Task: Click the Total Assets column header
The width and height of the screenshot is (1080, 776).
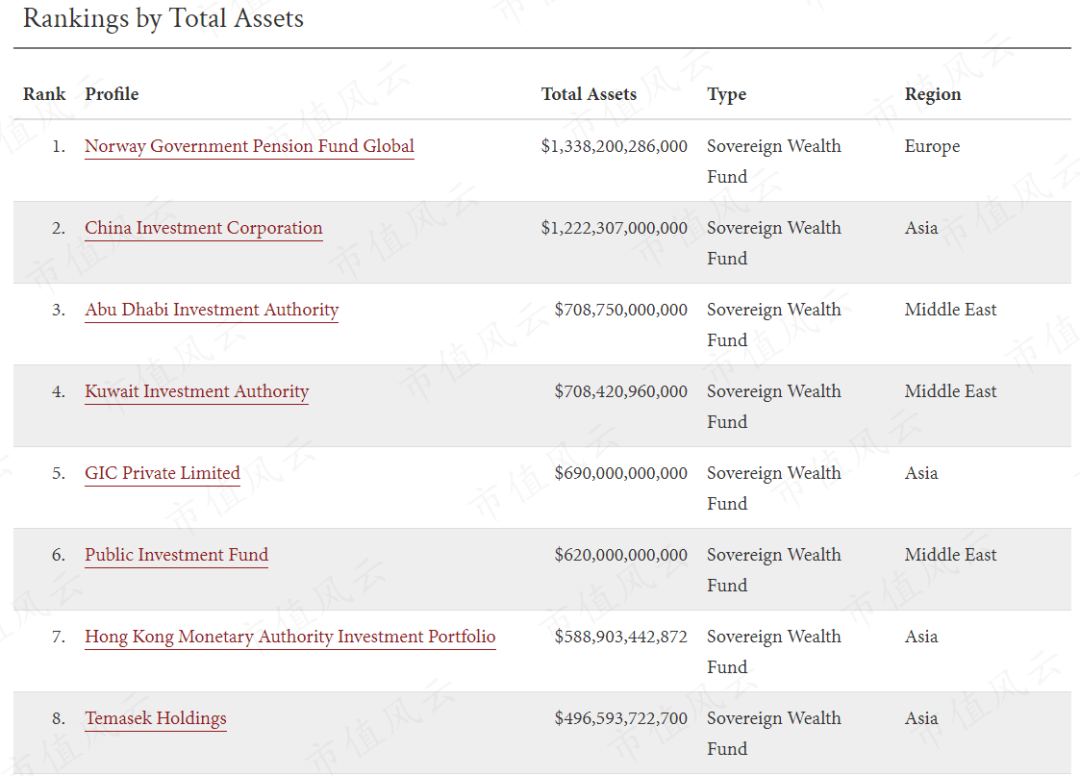Action: click(588, 94)
